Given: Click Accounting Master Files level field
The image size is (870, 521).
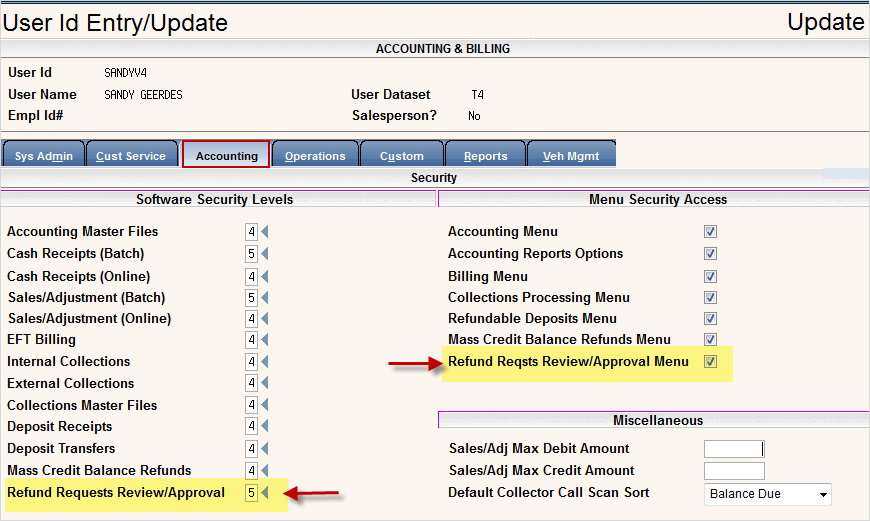Looking at the screenshot, I should tap(251, 231).
